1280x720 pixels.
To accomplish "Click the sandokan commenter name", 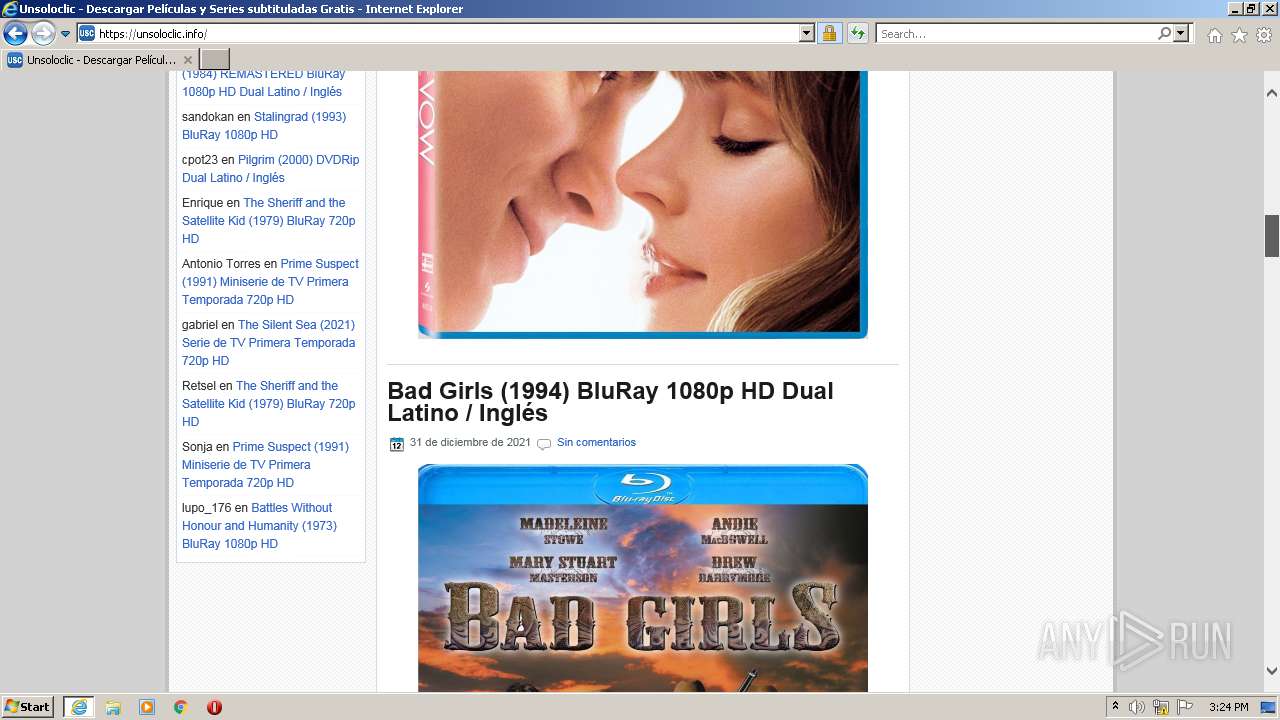I will coord(208,117).
